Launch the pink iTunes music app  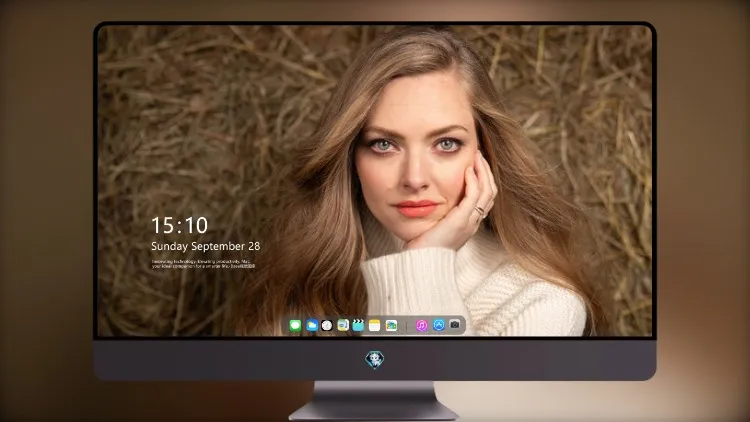pos(421,325)
